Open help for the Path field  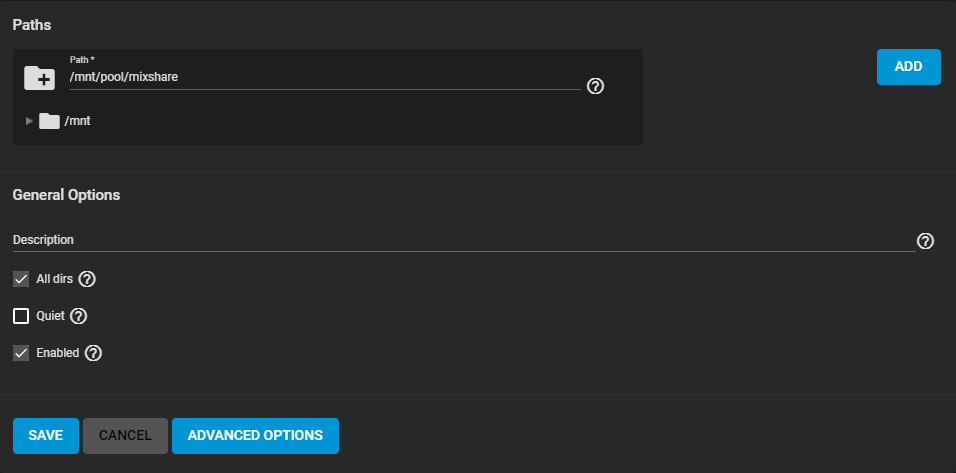(595, 86)
